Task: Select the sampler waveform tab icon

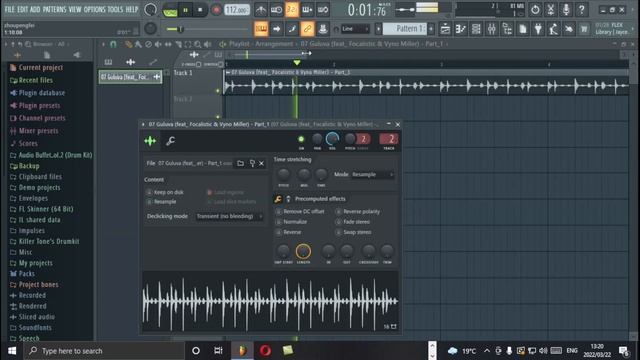Action: click(150, 141)
